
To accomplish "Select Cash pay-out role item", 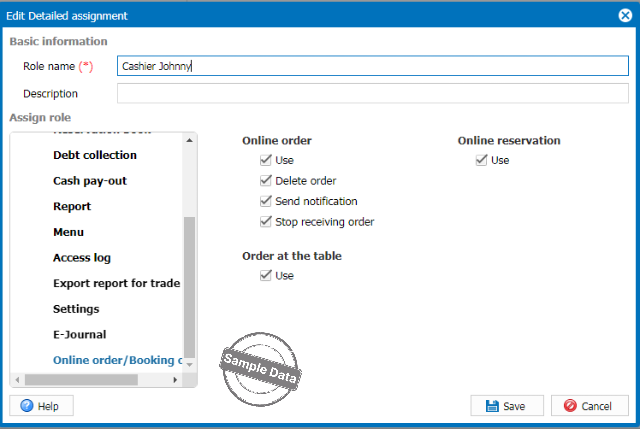I will pos(90,181).
